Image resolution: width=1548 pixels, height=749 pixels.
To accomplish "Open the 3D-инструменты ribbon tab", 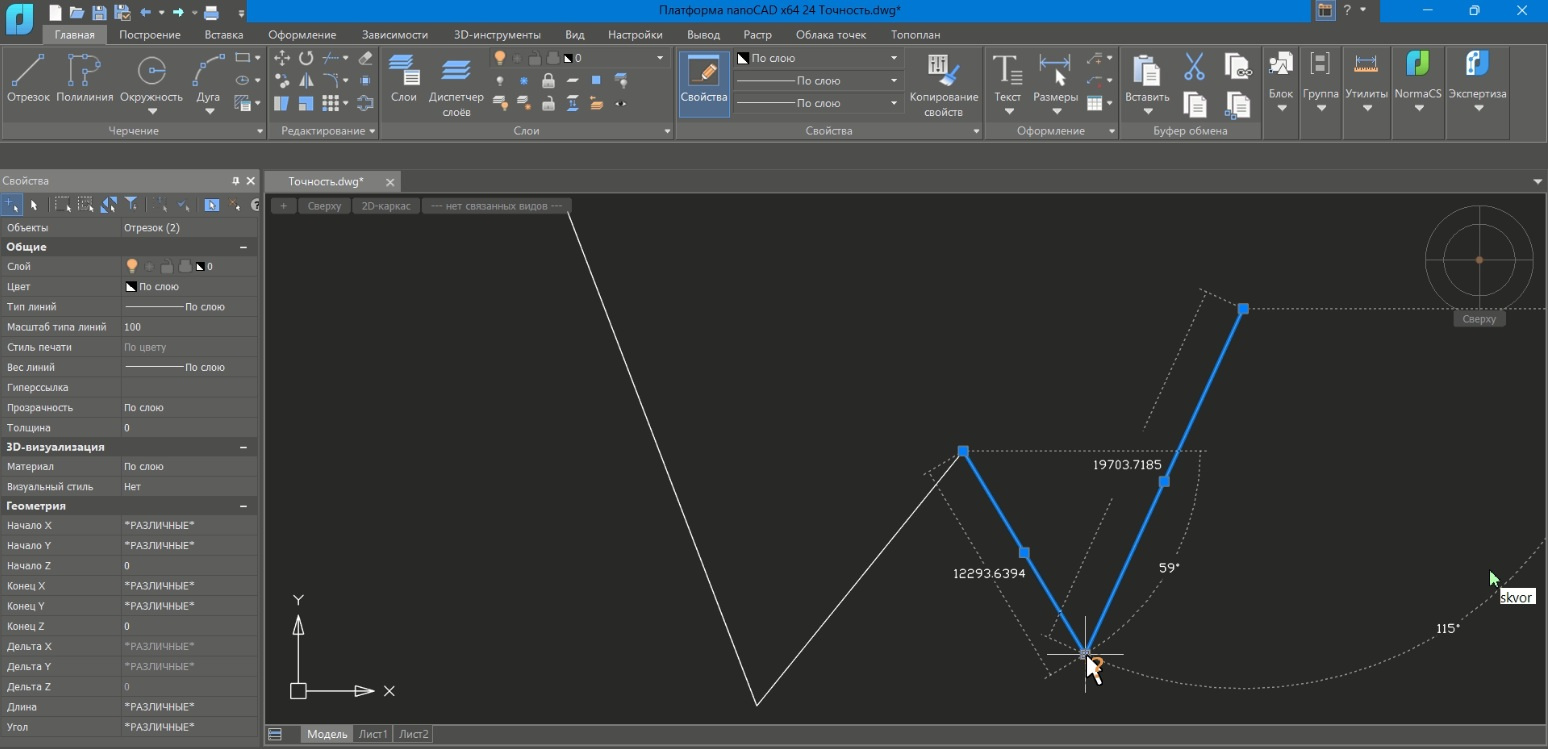I will tap(497, 34).
